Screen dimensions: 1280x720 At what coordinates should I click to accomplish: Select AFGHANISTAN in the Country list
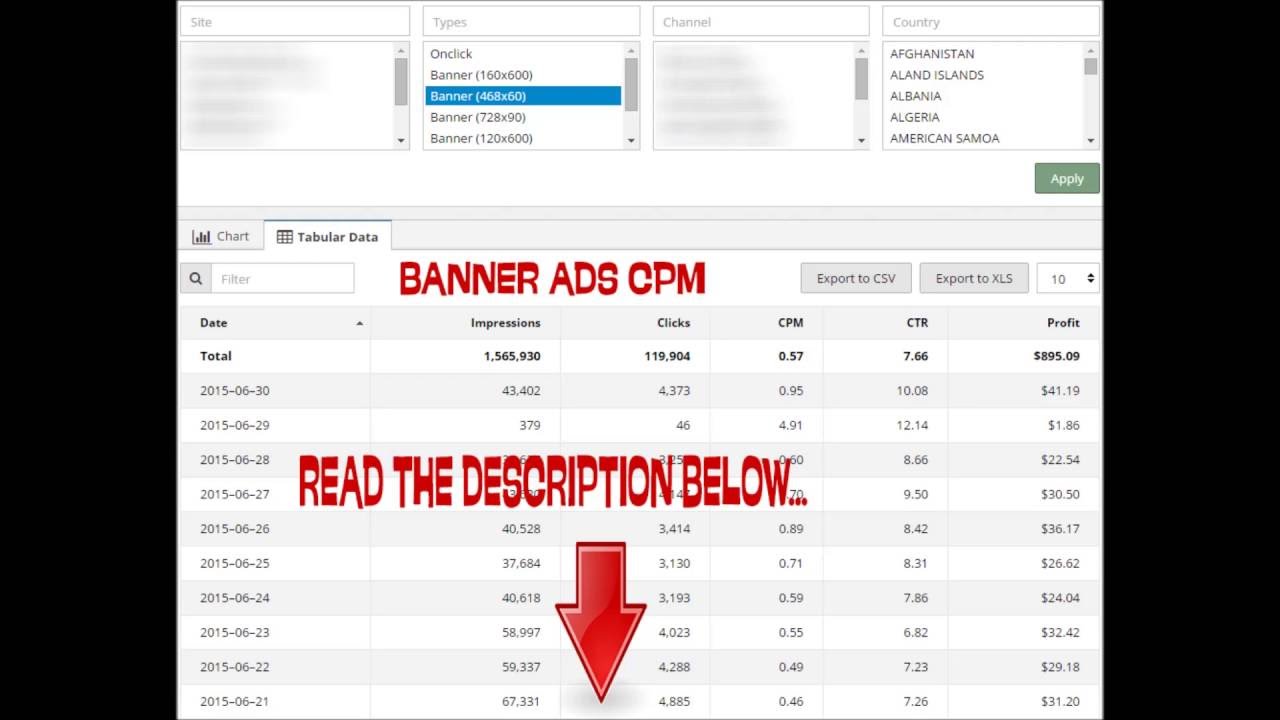click(x=932, y=53)
